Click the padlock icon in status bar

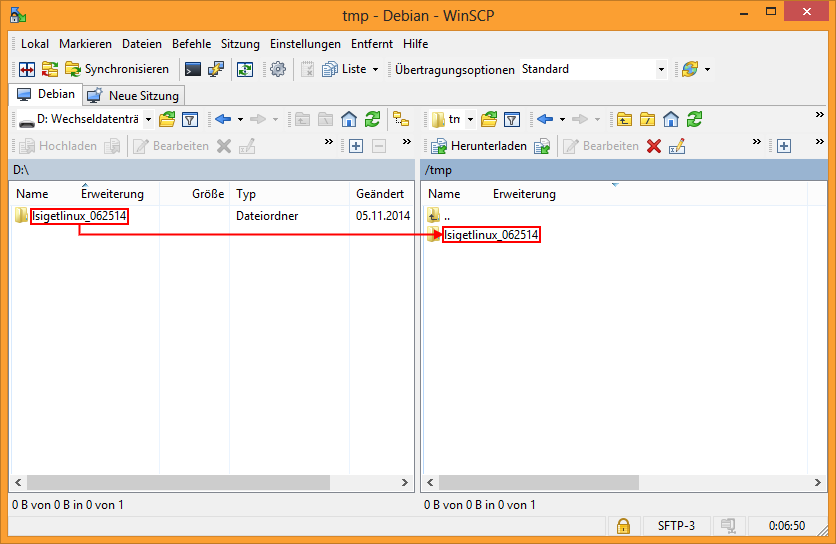(x=623, y=526)
